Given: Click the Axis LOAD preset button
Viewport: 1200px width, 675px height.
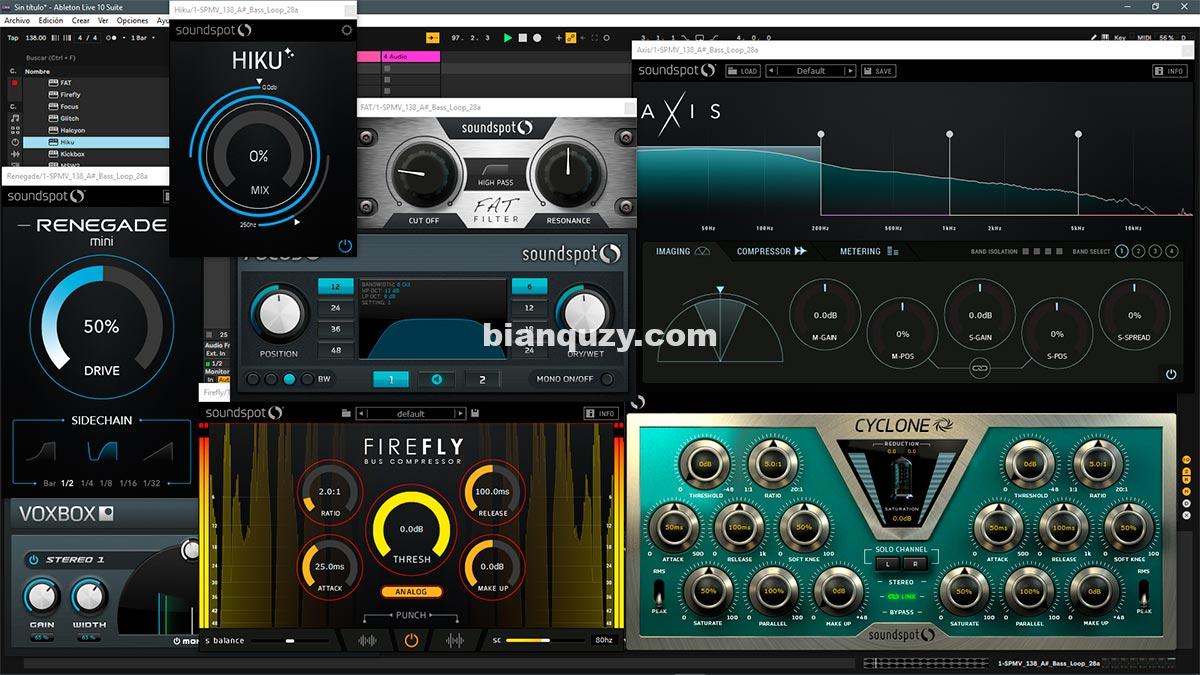Looking at the screenshot, I should coord(743,71).
